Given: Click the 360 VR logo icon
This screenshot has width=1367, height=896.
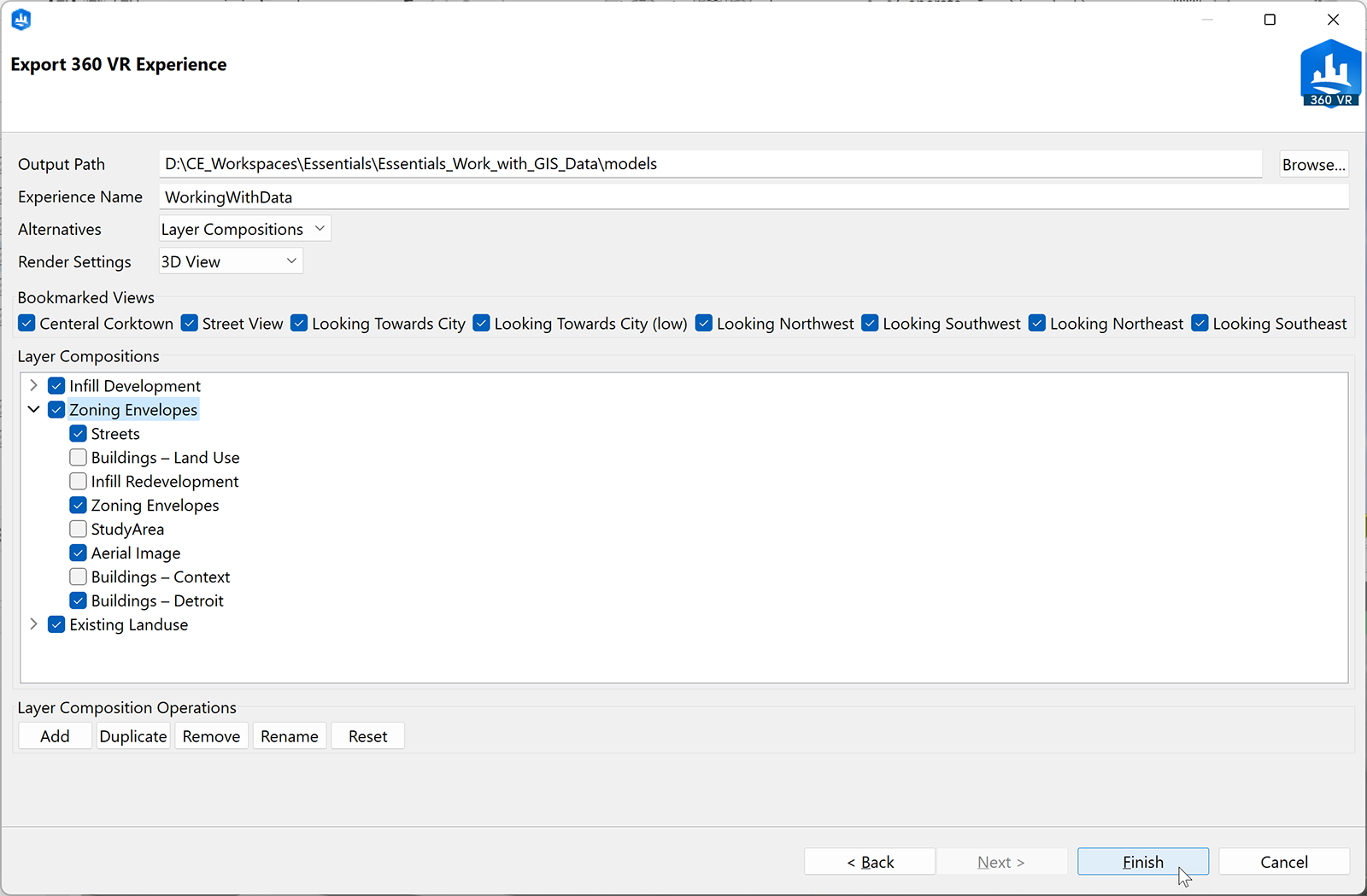Looking at the screenshot, I should point(1330,74).
